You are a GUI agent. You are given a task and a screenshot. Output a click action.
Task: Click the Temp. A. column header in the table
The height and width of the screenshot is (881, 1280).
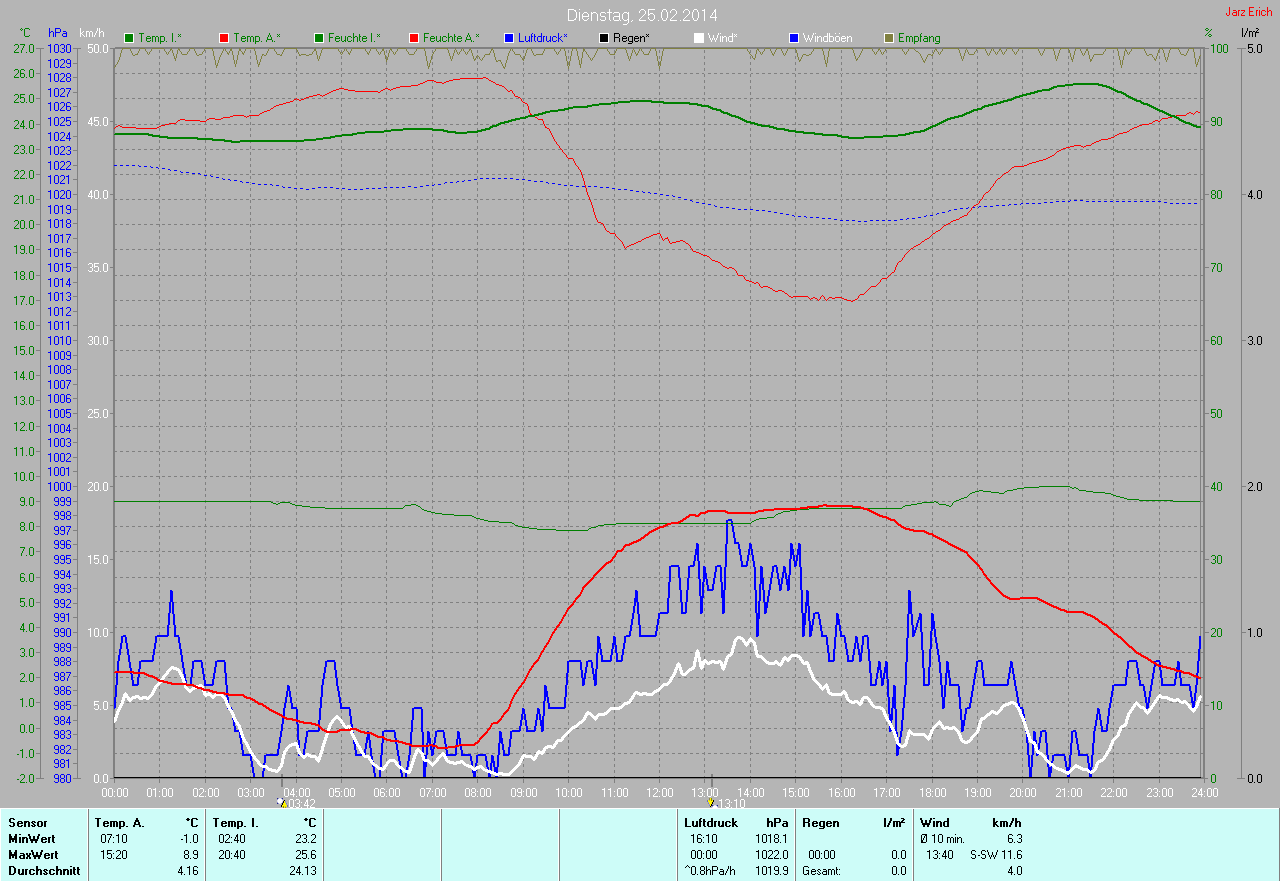118,823
